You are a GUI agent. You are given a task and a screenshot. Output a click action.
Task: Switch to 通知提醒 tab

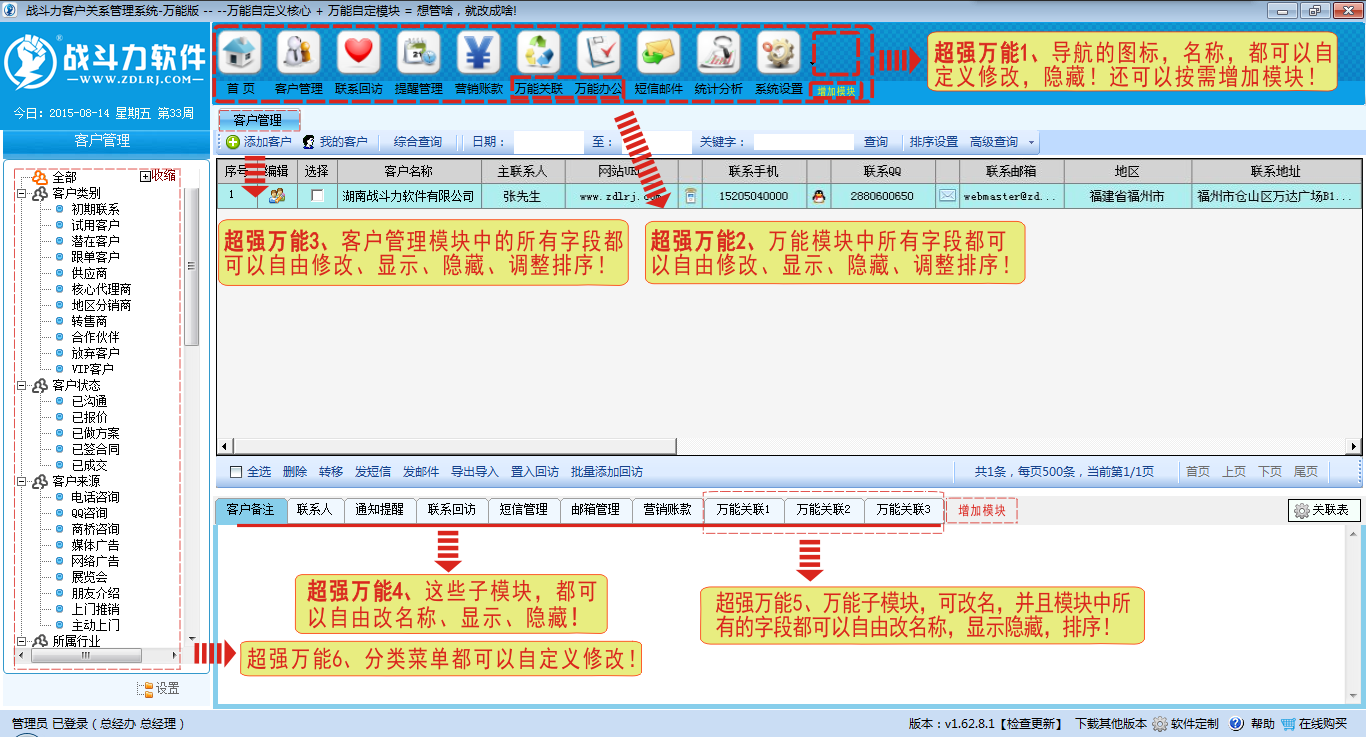tap(380, 510)
